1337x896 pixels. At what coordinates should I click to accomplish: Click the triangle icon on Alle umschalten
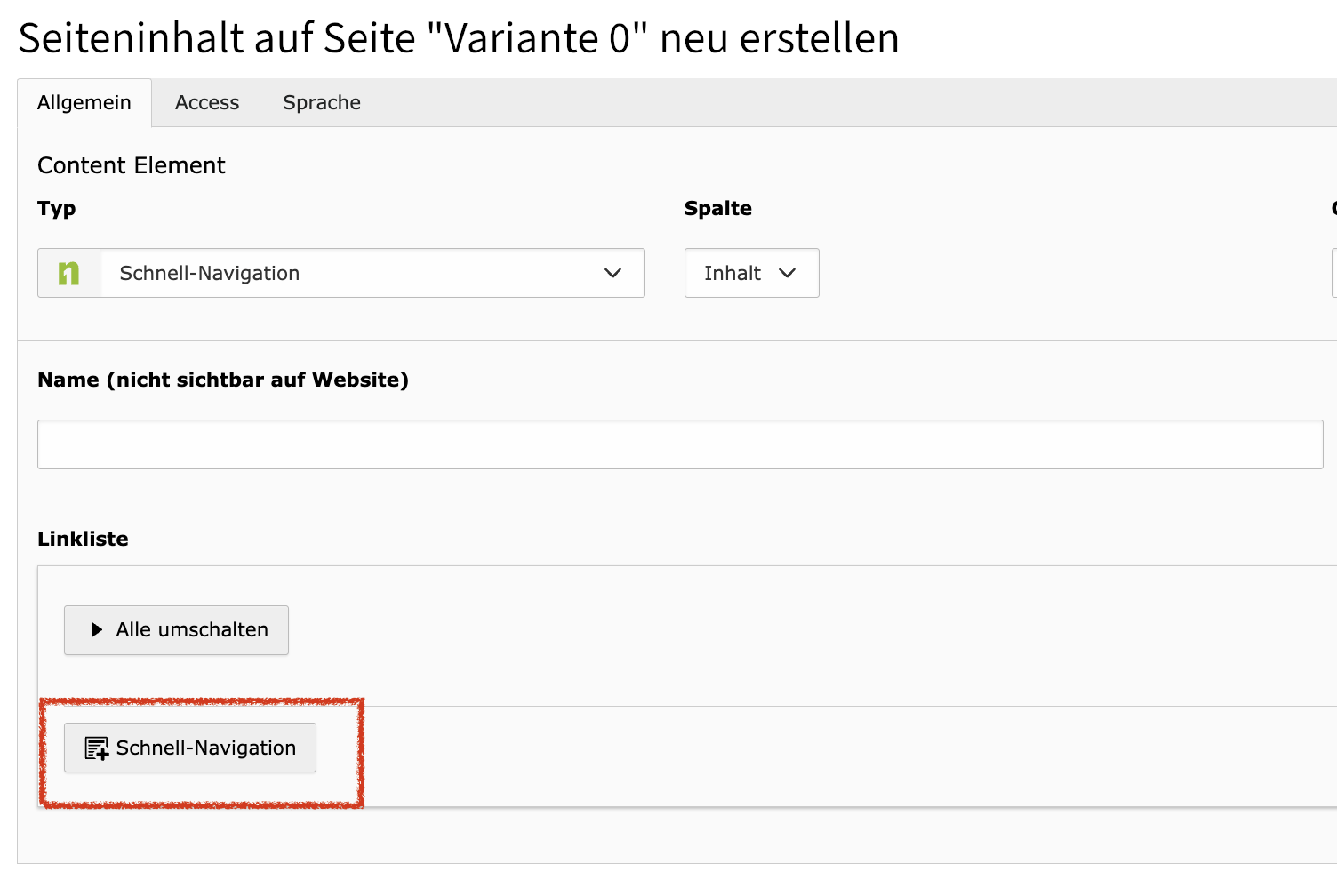97,630
